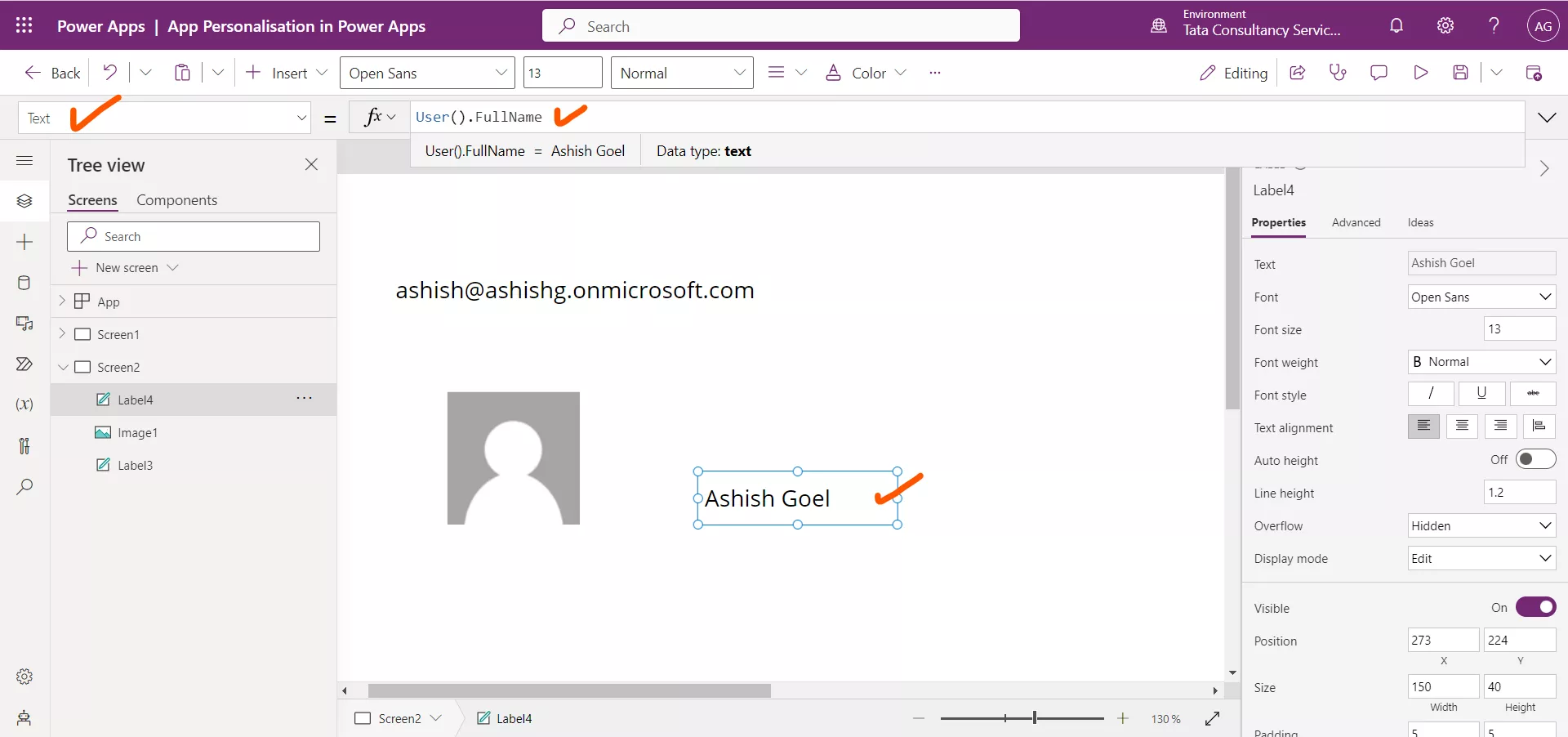This screenshot has width=1568, height=737.
Task: Save the app
Action: pyautogui.click(x=1462, y=73)
